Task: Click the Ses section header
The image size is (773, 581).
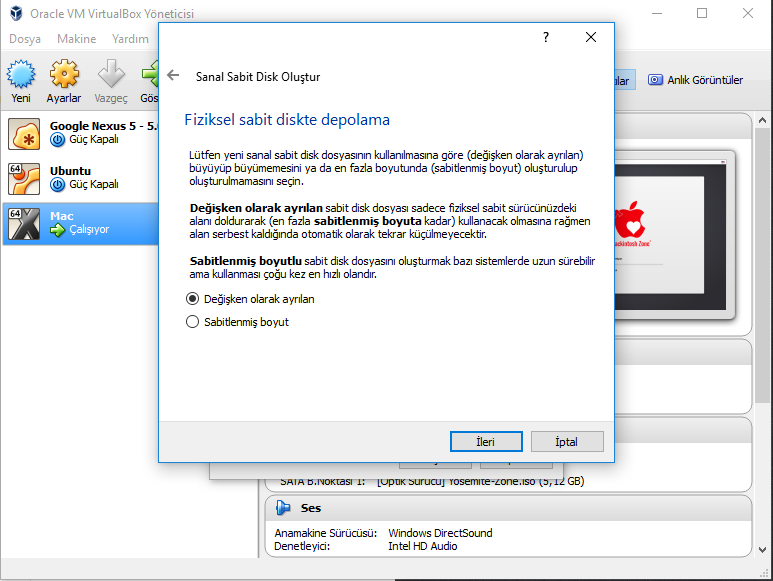Action: 508,508
